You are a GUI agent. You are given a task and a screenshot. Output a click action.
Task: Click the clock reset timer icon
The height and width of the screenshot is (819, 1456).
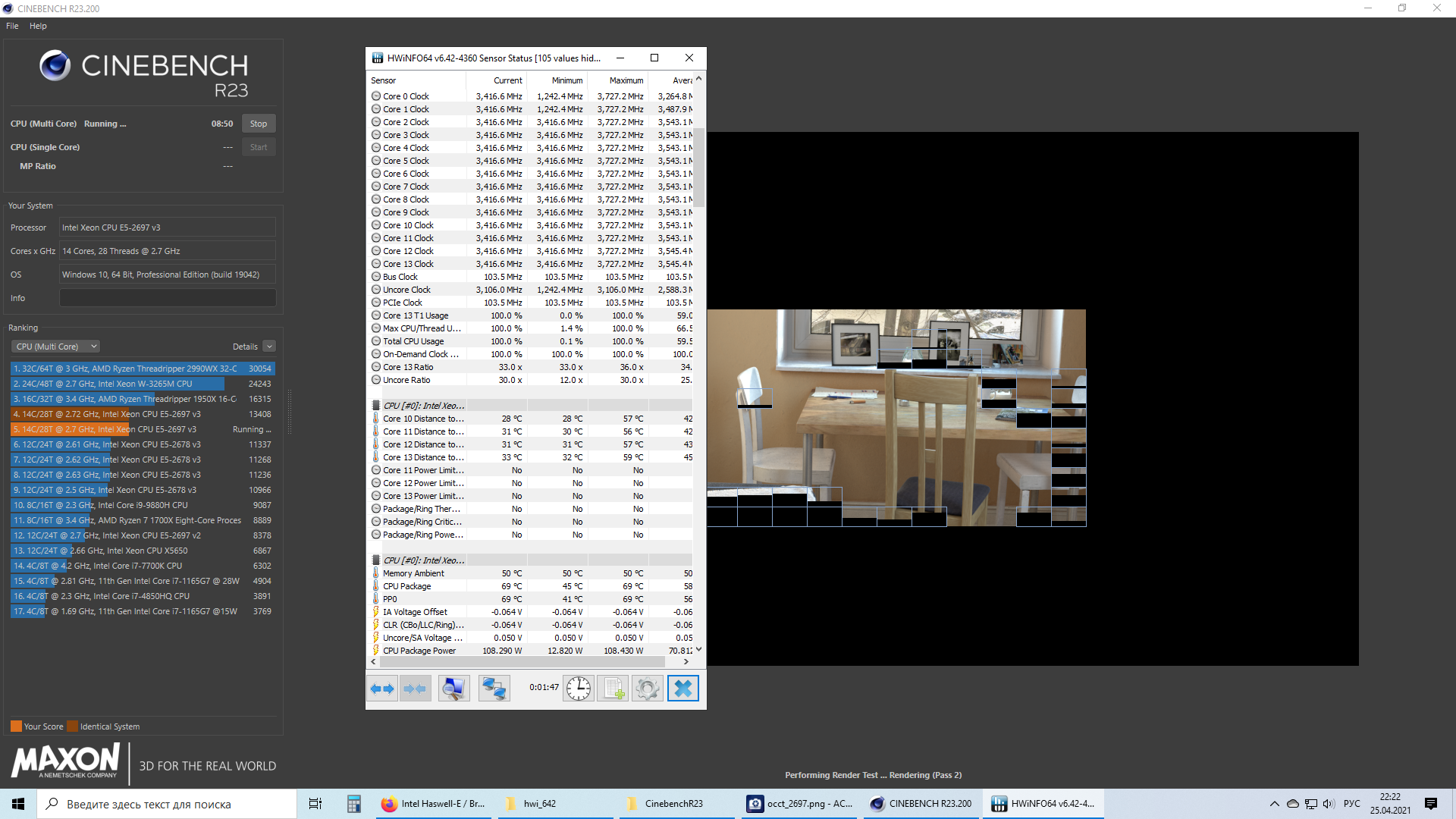[x=579, y=689]
